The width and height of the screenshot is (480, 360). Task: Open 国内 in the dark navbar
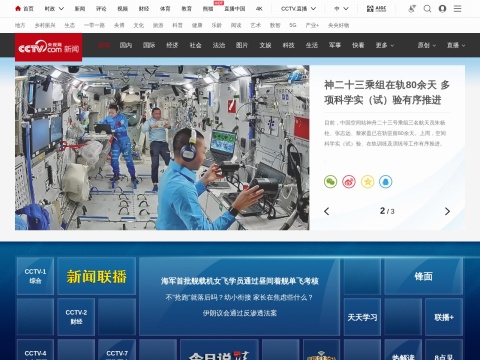(126, 45)
